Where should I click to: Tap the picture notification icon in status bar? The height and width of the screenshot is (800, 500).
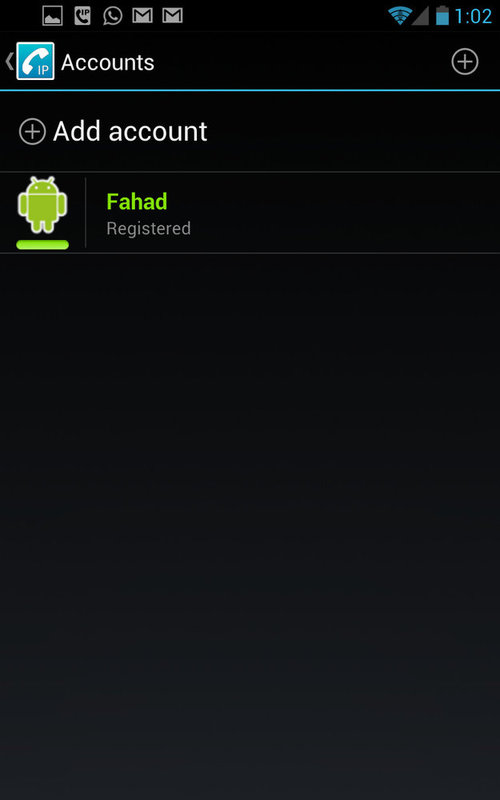53,16
